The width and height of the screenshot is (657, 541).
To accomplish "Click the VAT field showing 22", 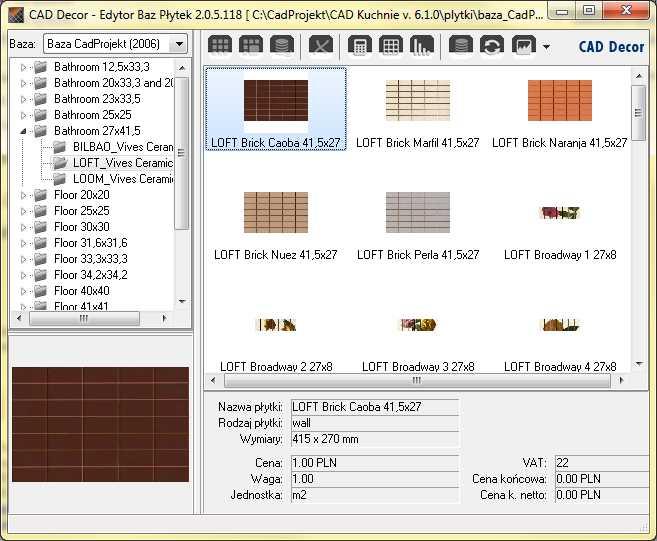I will click(x=602, y=463).
